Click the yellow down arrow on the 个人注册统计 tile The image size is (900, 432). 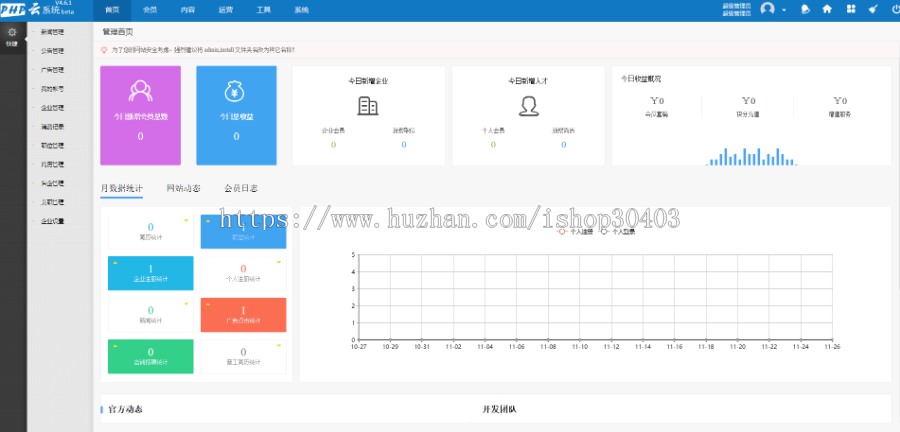coord(279,263)
